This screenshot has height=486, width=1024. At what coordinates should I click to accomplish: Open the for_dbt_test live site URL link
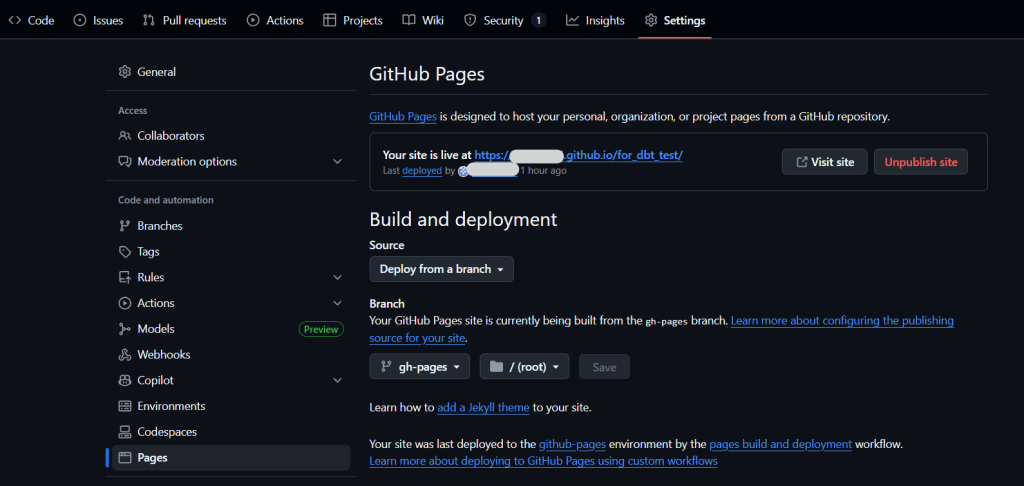point(579,155)
